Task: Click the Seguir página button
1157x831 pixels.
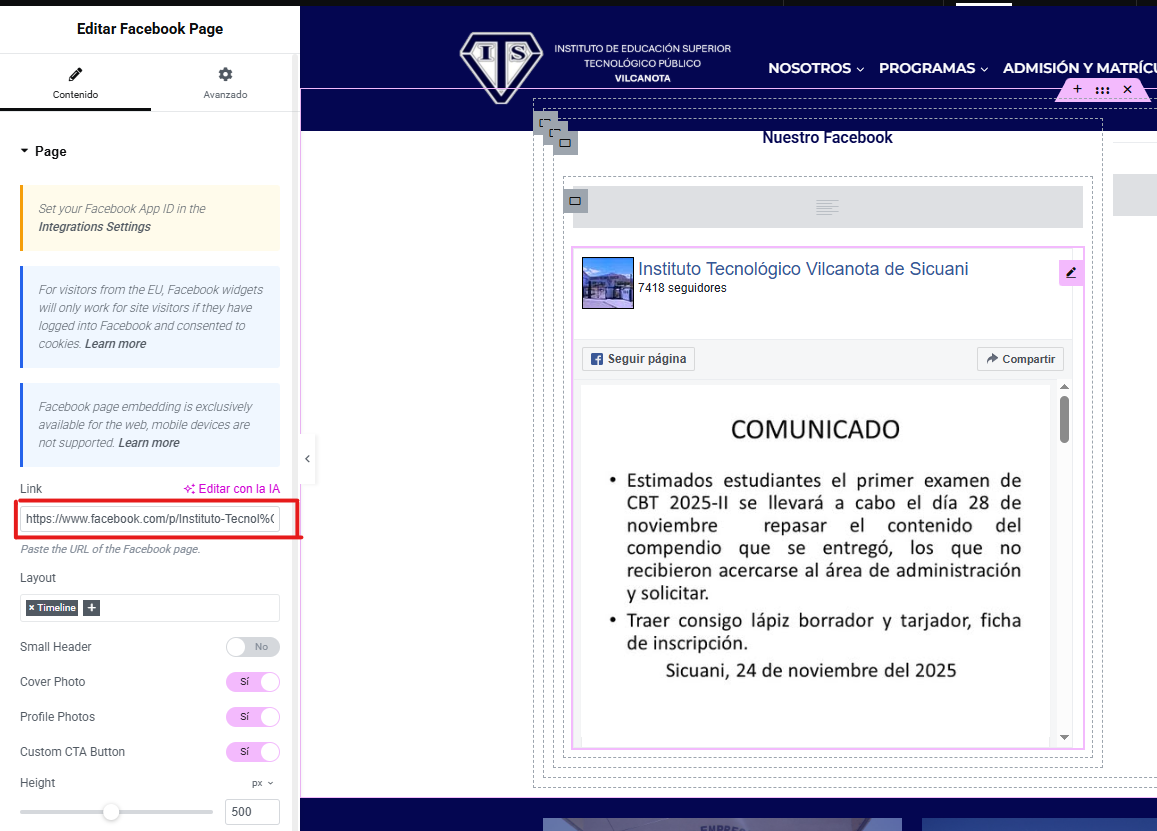Action: (x=638, y=359)
